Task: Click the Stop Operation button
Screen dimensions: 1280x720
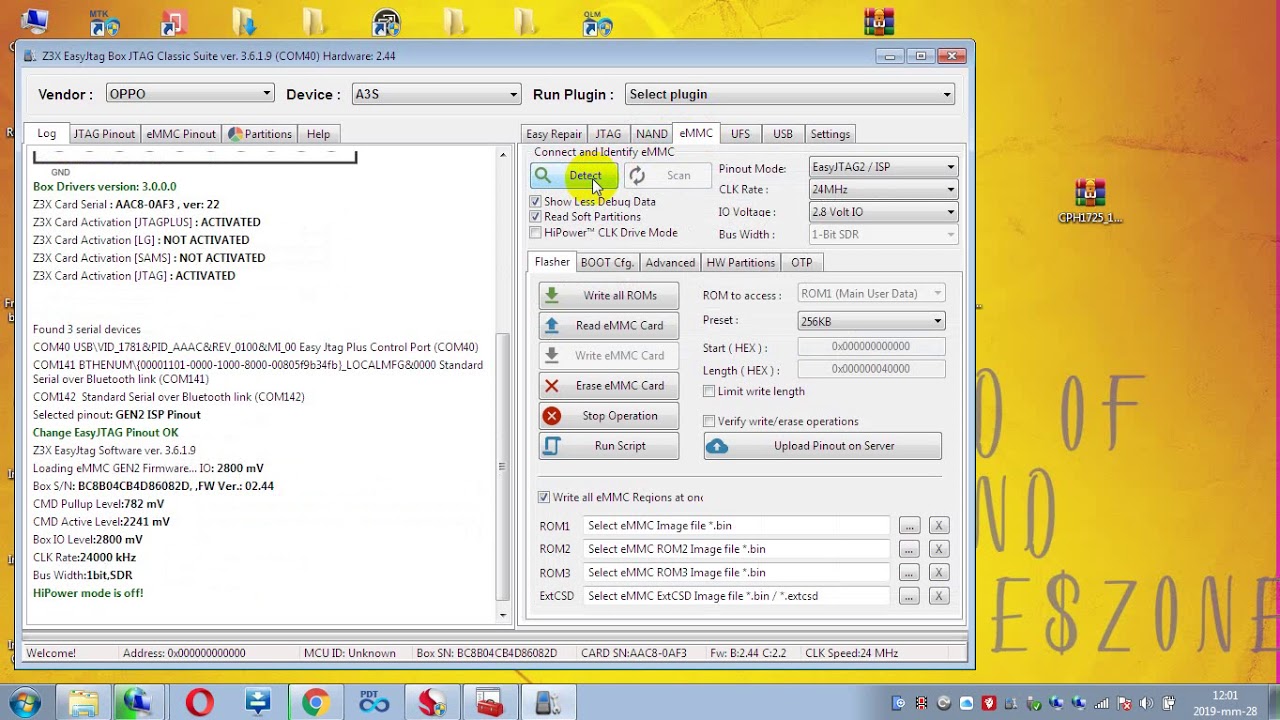Action: coord(608,416)
